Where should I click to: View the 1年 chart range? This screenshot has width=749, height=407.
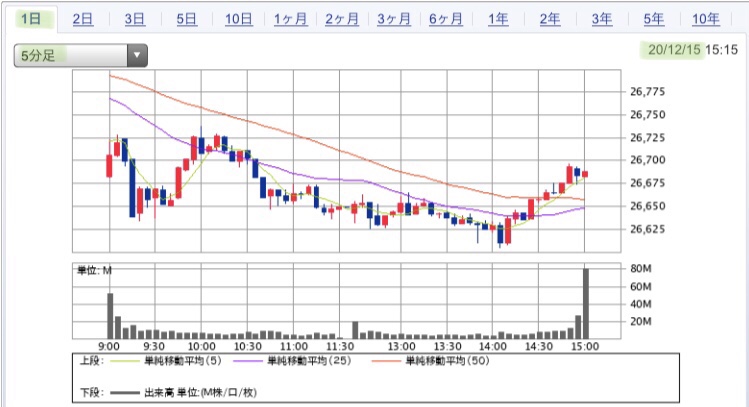coord(498,19)
